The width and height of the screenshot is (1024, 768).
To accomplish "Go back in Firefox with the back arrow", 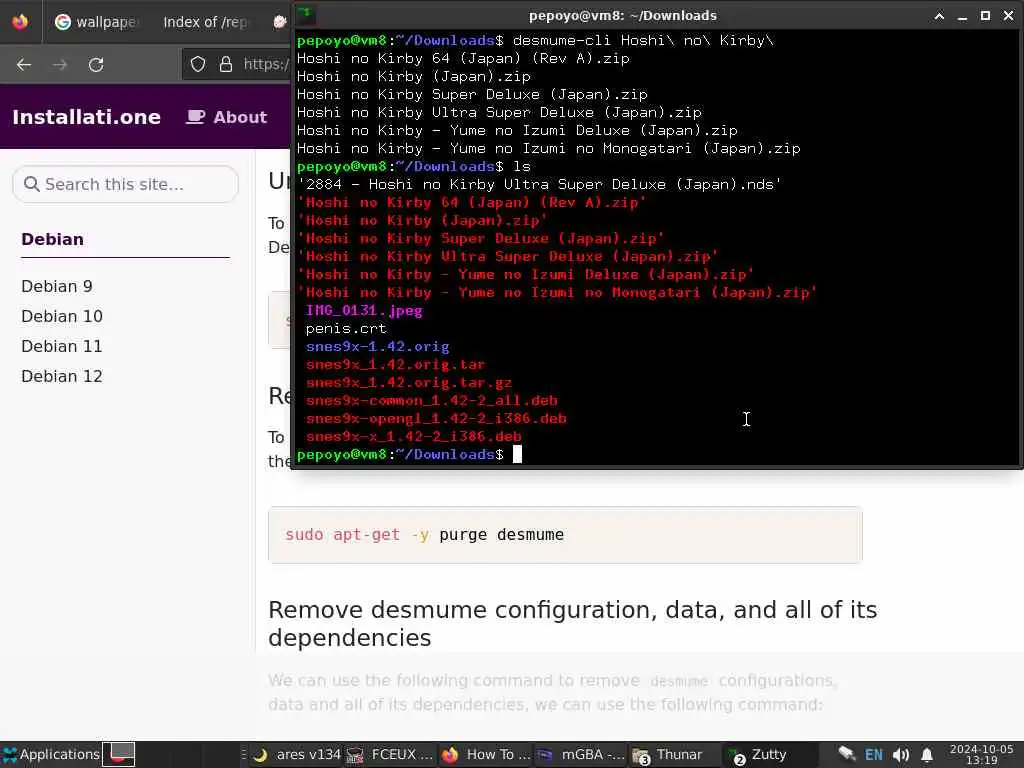I will click(24, 65).
